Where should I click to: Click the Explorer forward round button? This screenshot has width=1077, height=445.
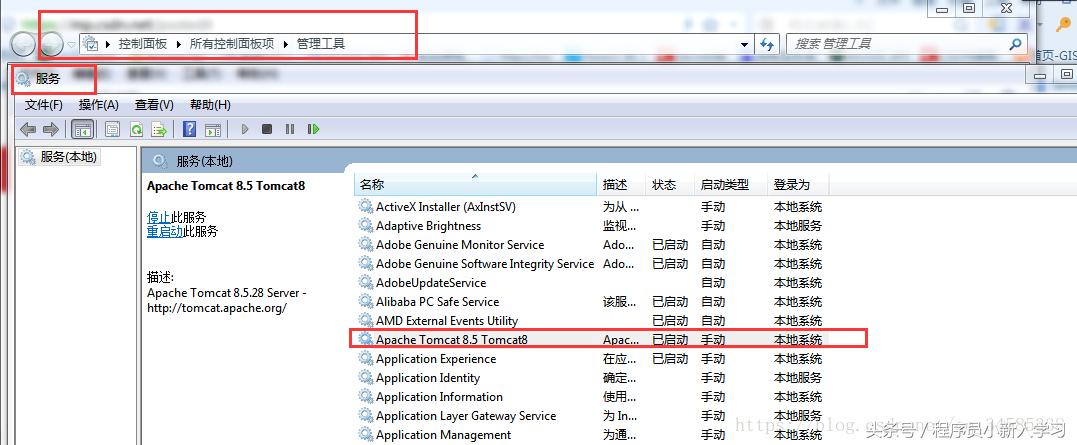pyautogui.click(x=52, y=45)
